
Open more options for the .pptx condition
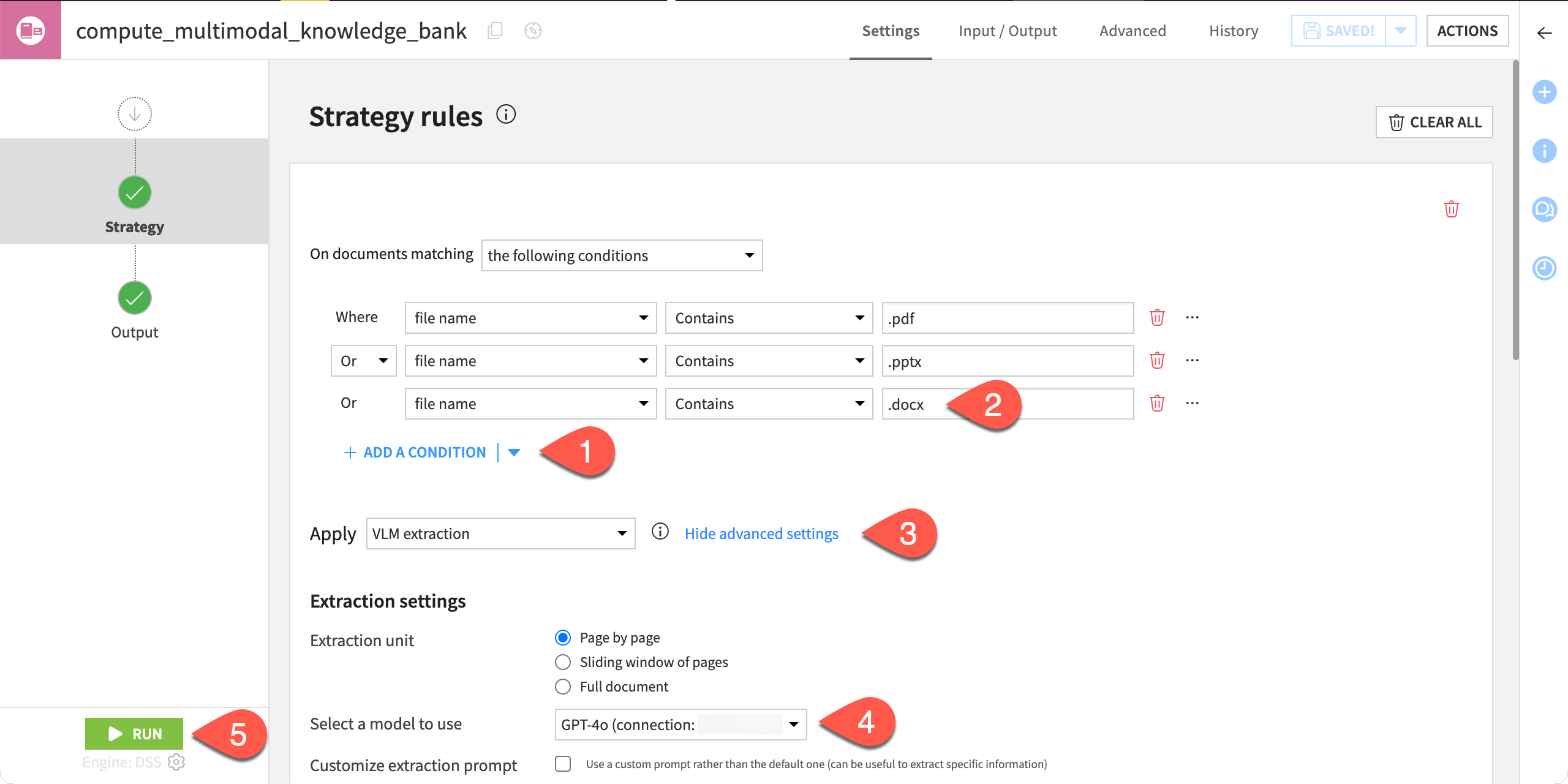1192,360
